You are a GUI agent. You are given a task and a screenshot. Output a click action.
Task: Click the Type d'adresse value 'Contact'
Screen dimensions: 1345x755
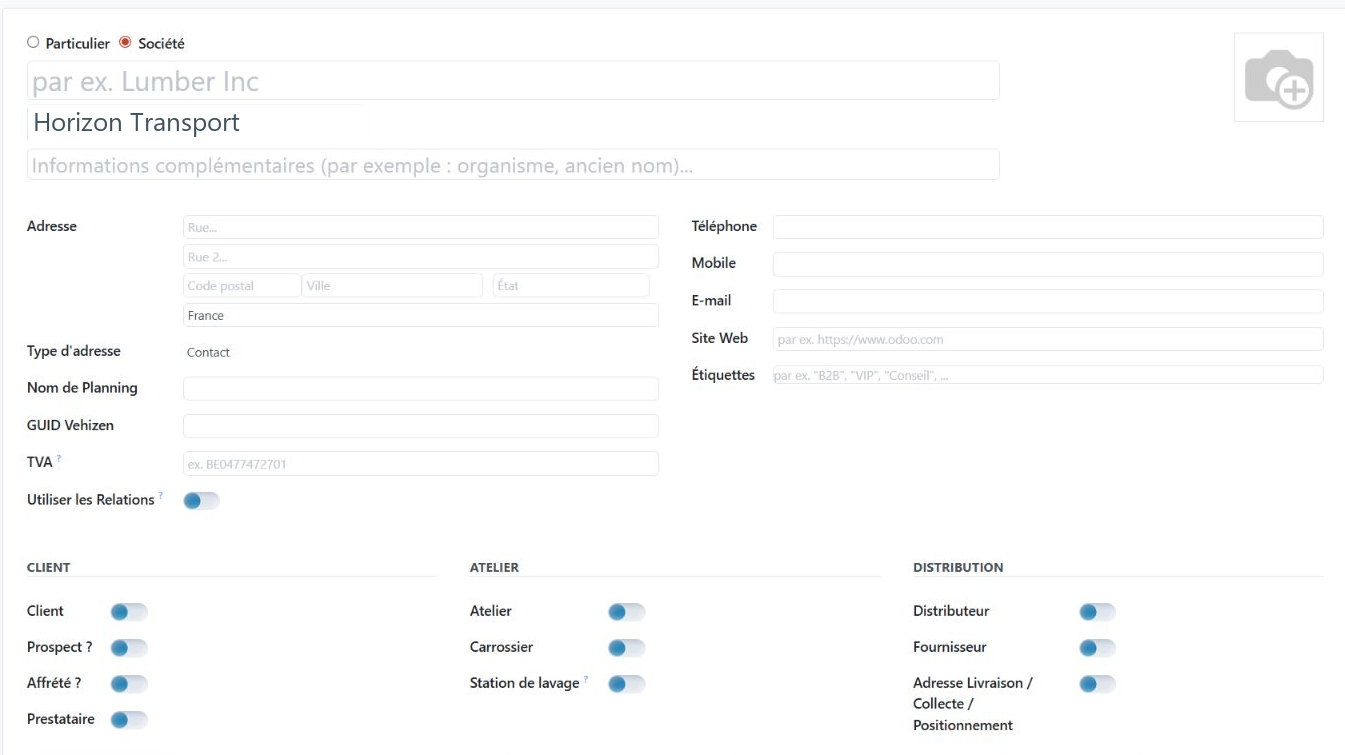(208, 352)
